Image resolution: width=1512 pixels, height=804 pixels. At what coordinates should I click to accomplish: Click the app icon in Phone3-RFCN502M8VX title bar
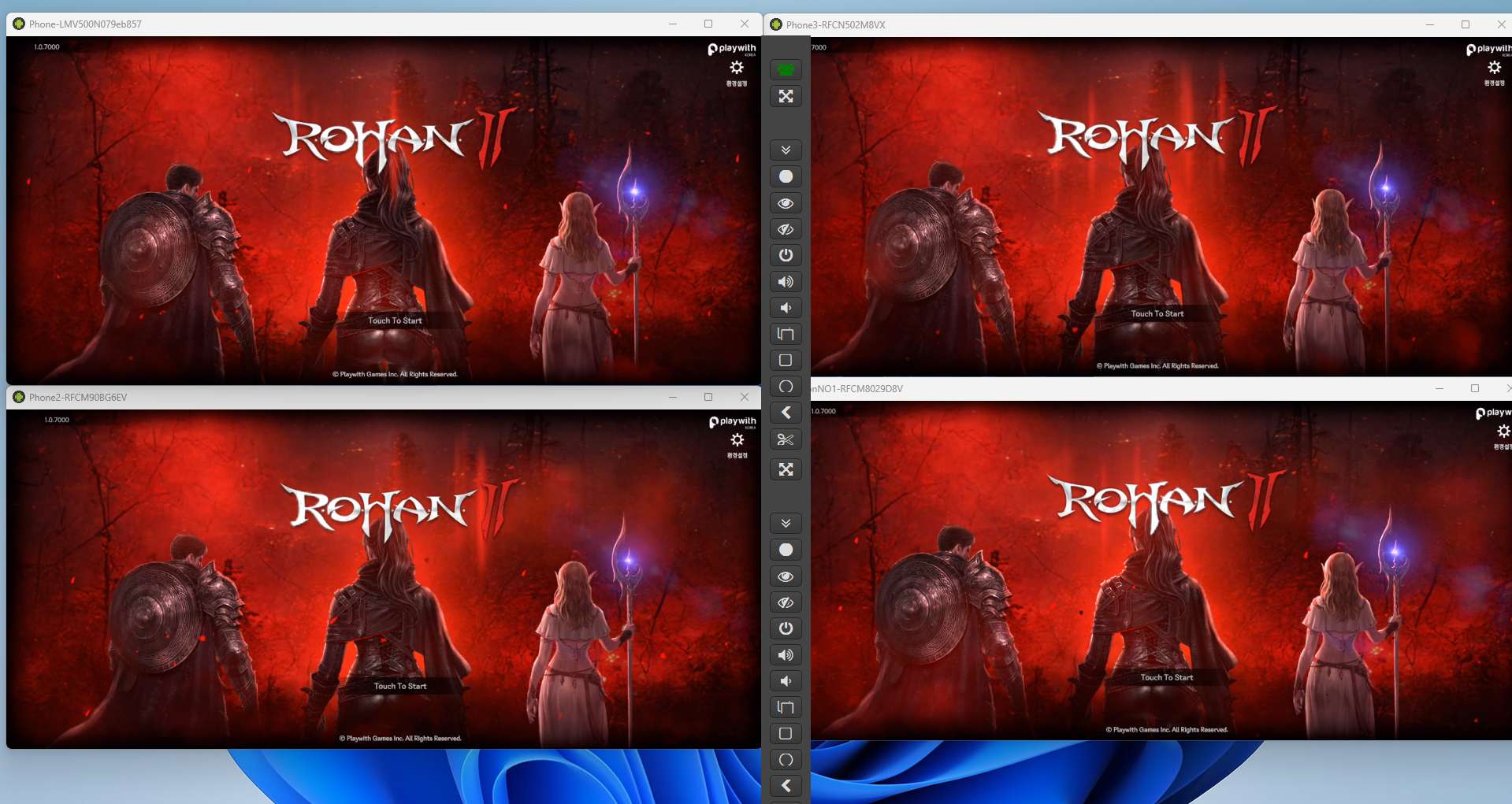click(776, 24)
